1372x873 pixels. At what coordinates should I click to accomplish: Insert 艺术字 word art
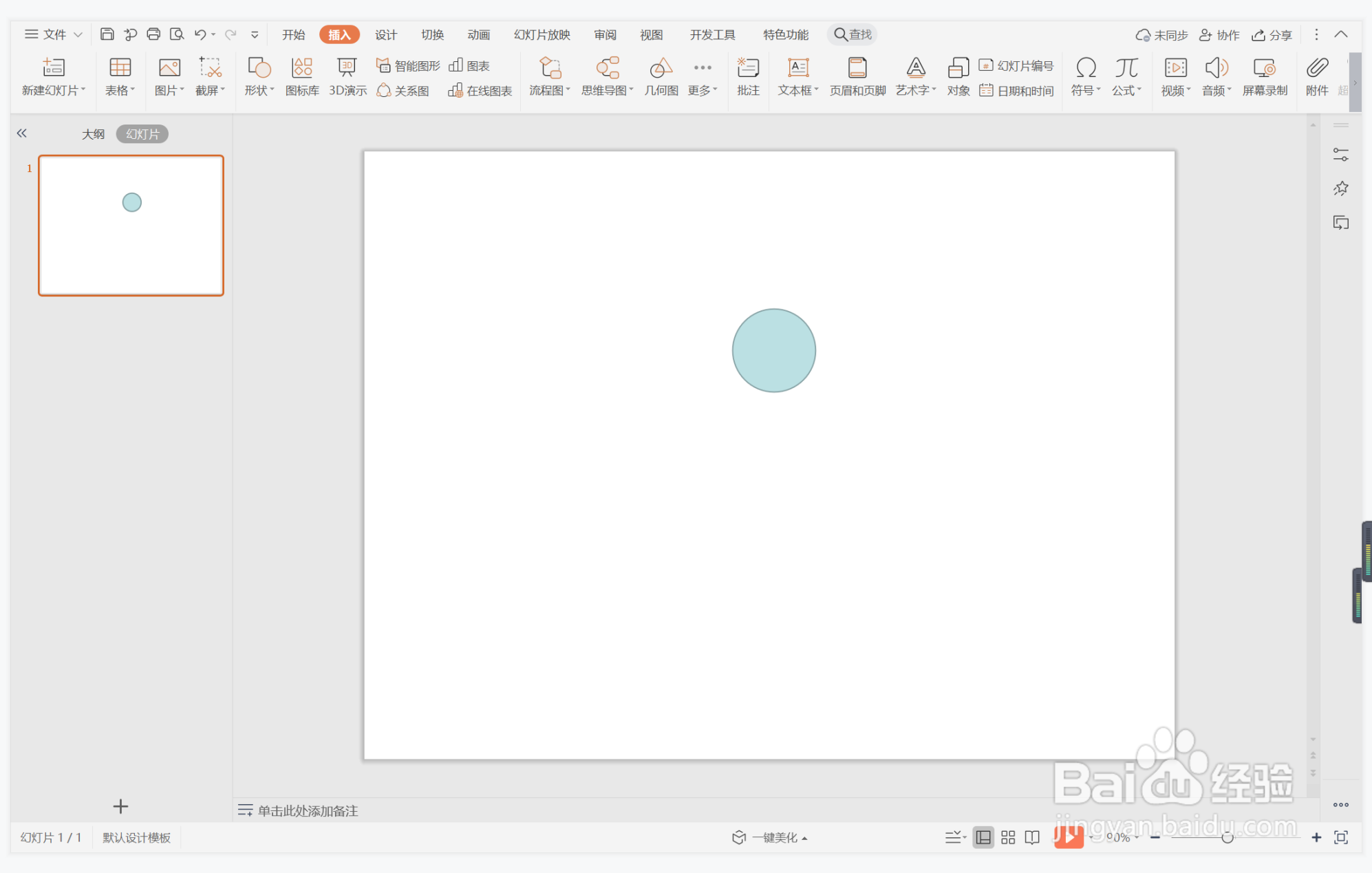click(916, 76)
